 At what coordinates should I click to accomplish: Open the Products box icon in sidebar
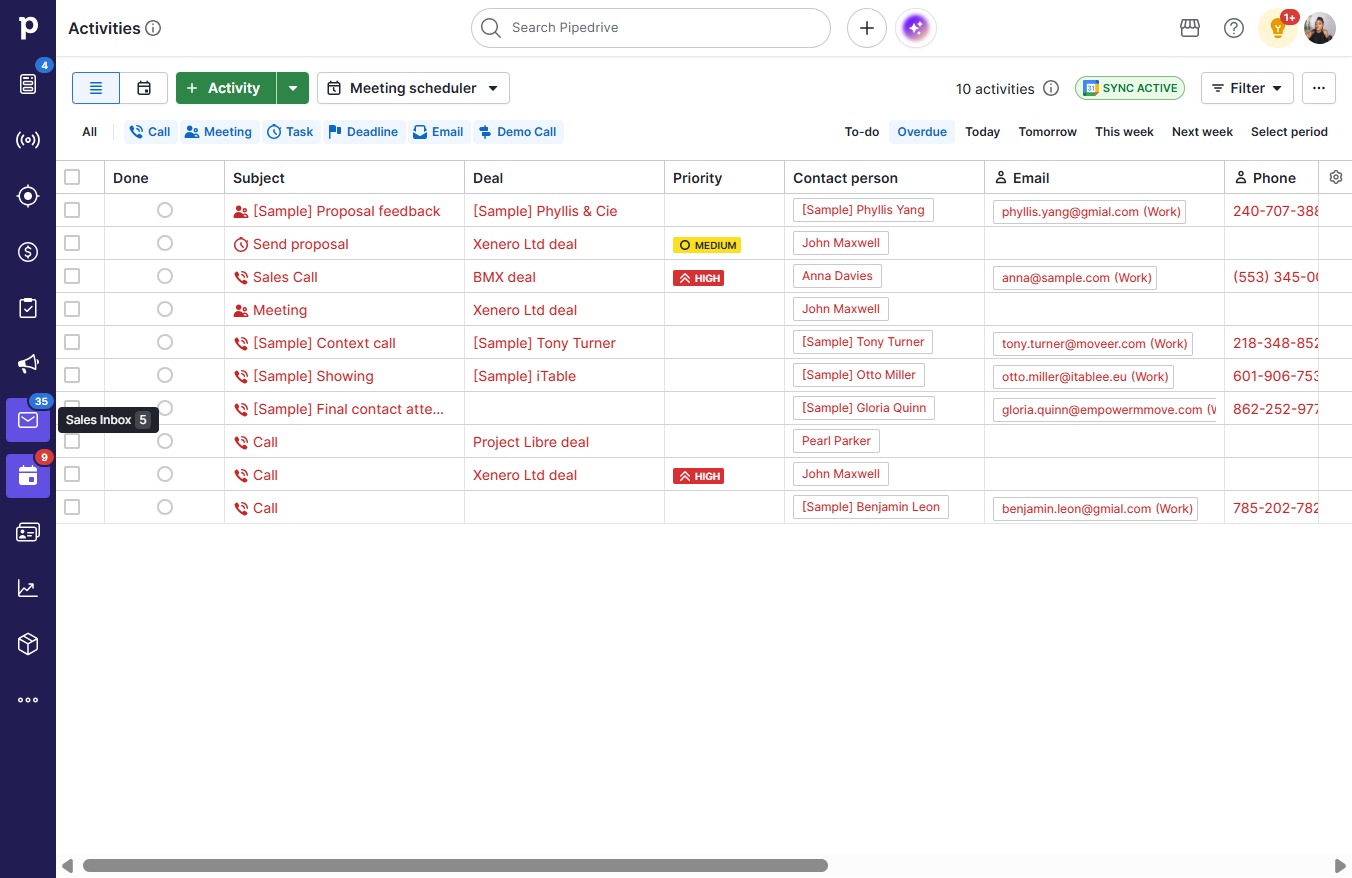[28, 644]
